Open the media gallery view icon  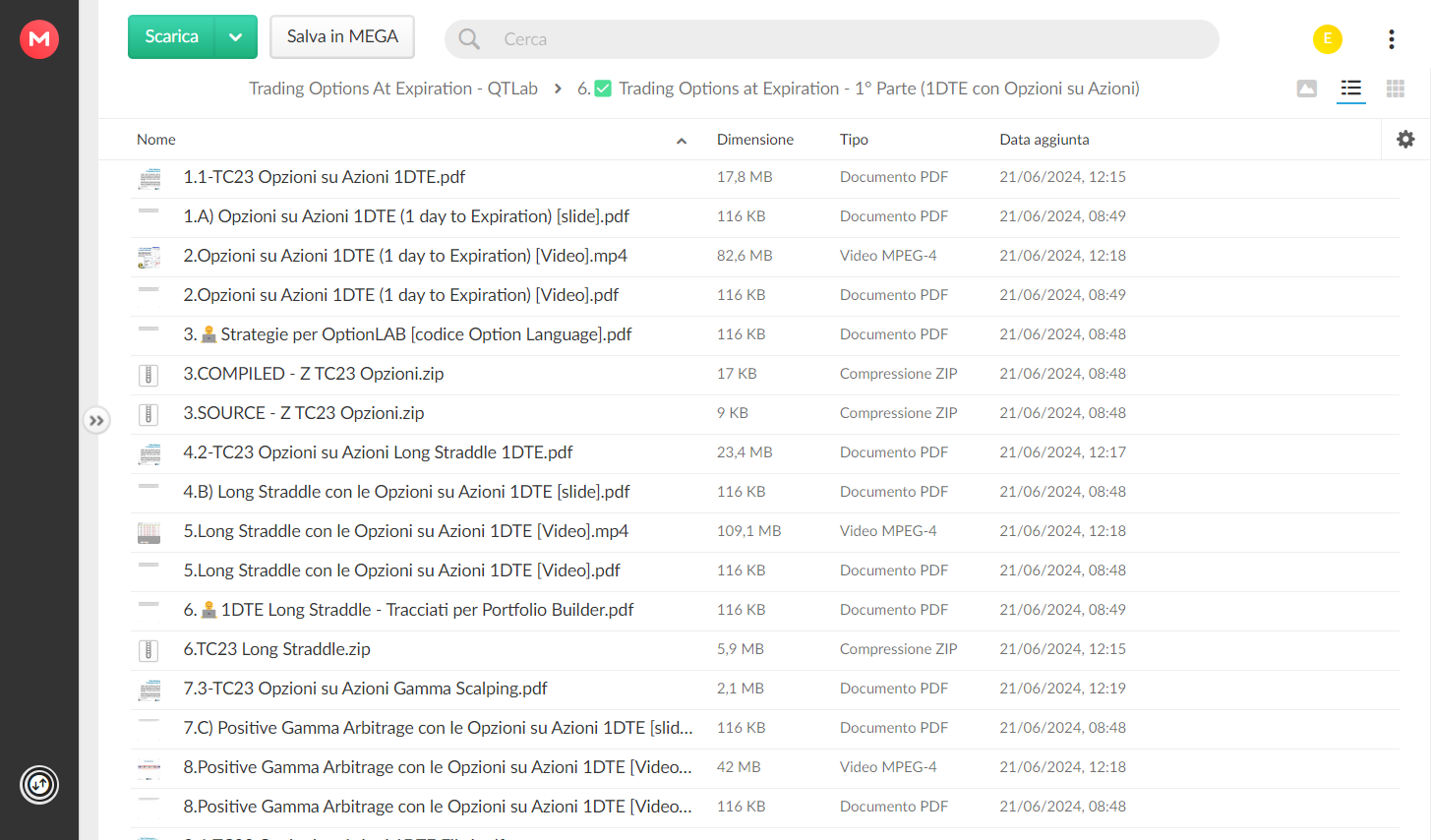pos(1307,89)
